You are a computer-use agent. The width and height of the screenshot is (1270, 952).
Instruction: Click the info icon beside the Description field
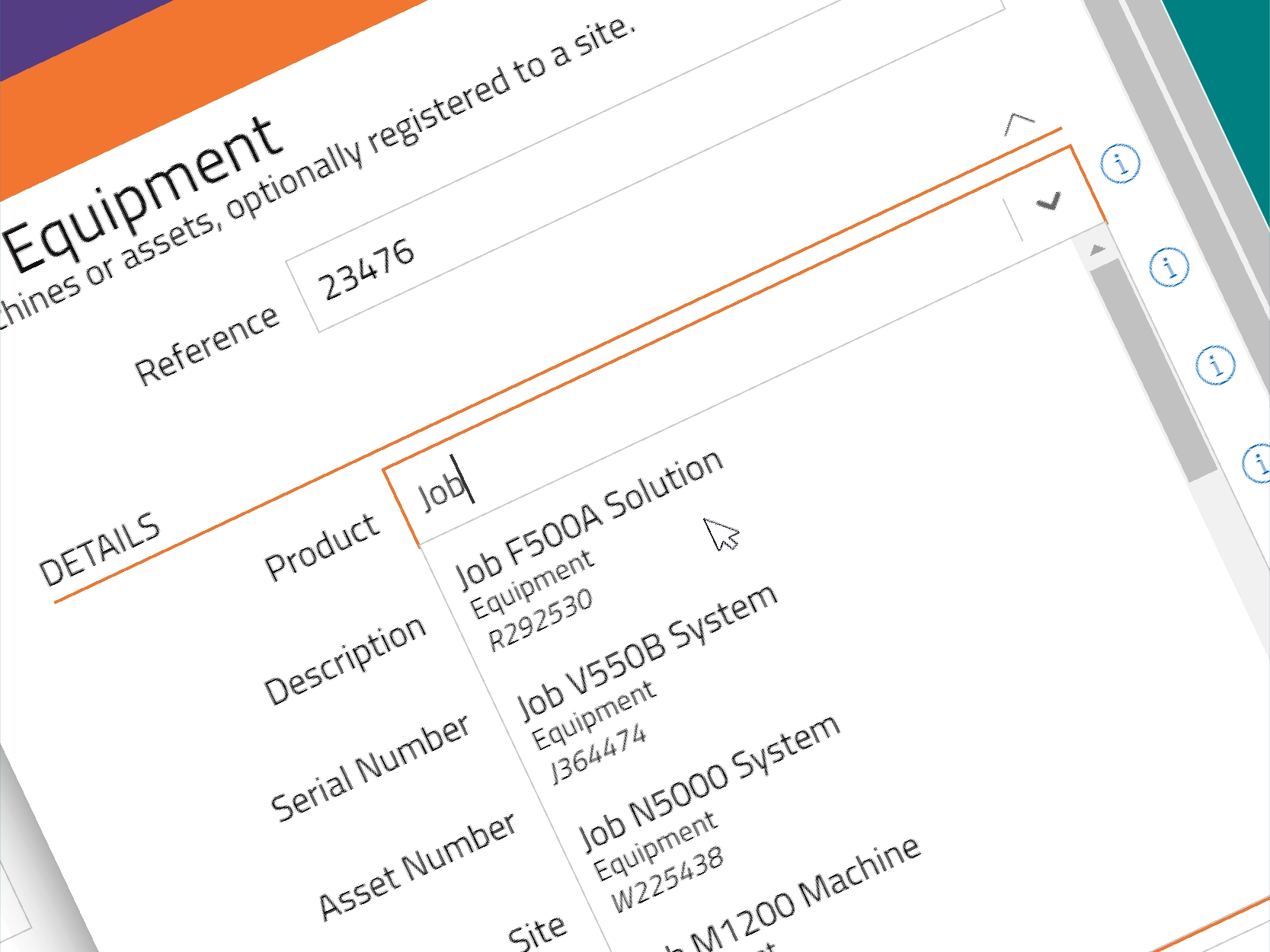tap(1169, 267)
